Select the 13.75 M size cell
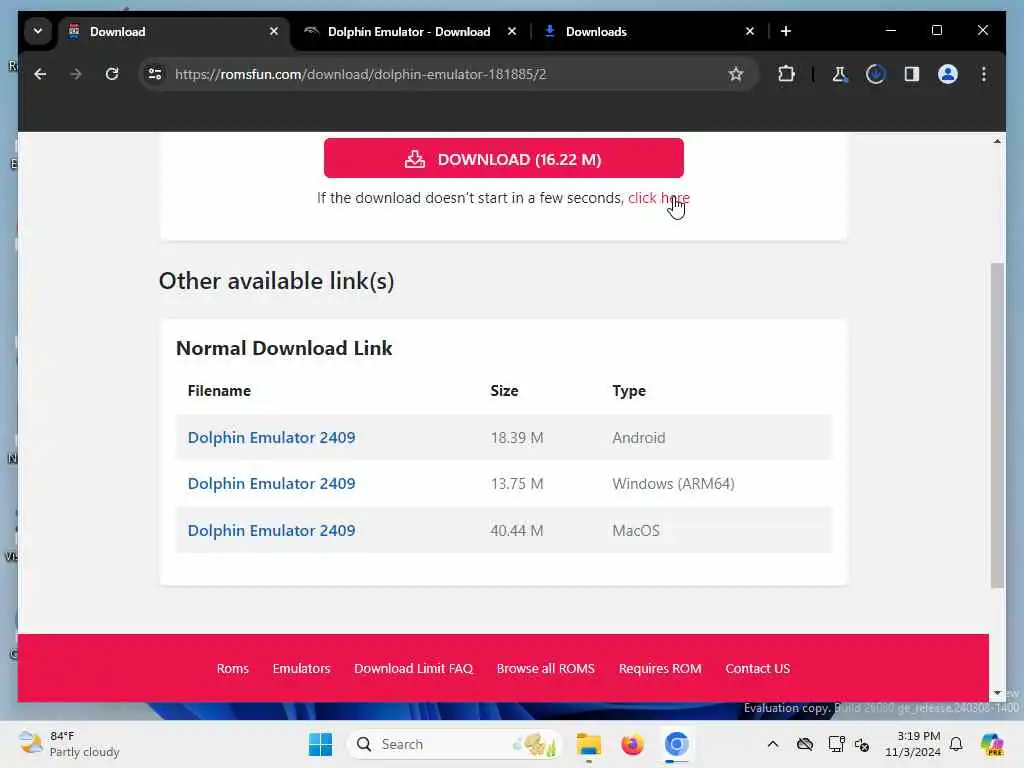Viewport: 1024px width, 768px height. [517, 484]
